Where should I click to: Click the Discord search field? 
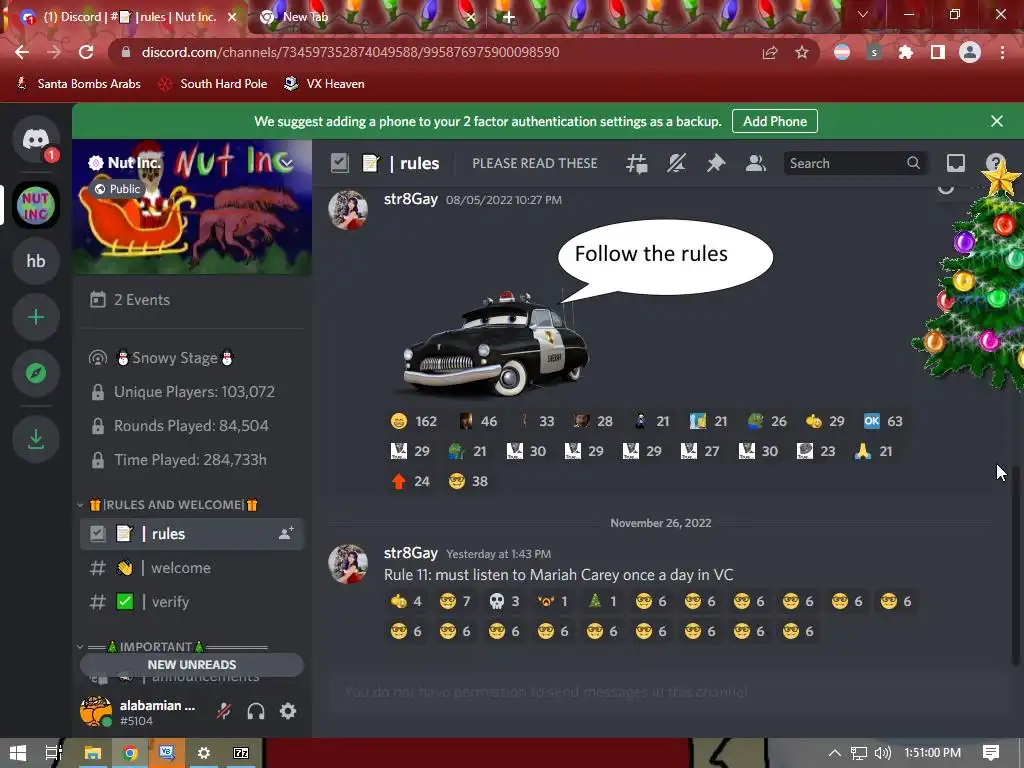point(855,163)
